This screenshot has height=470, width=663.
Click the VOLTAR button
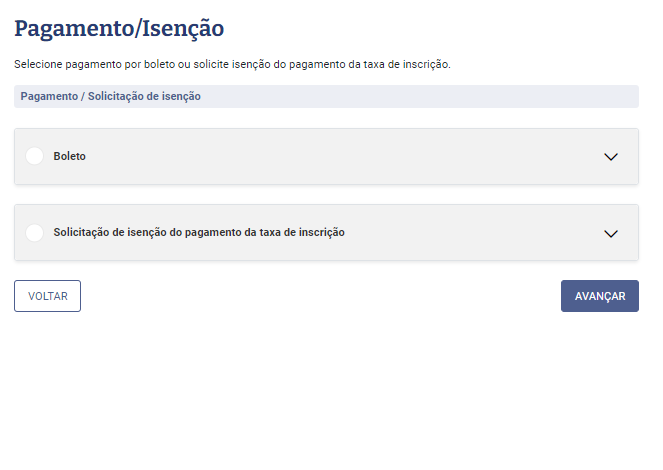click(47, 296)
